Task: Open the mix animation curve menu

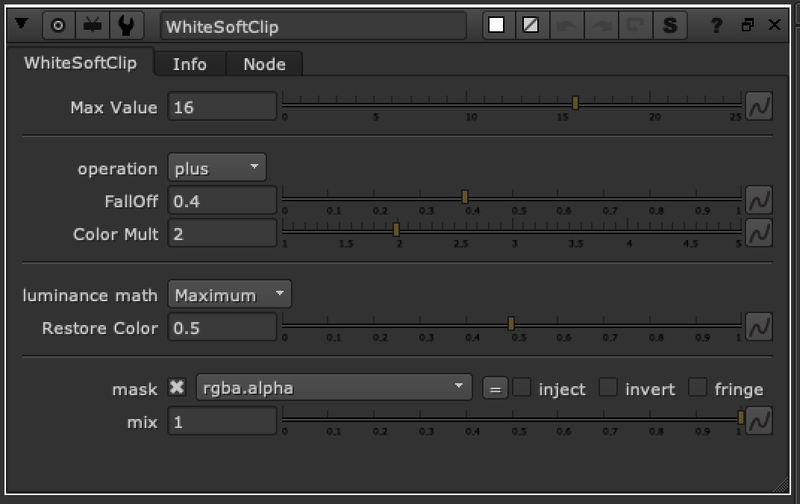Action: [759, 420]
